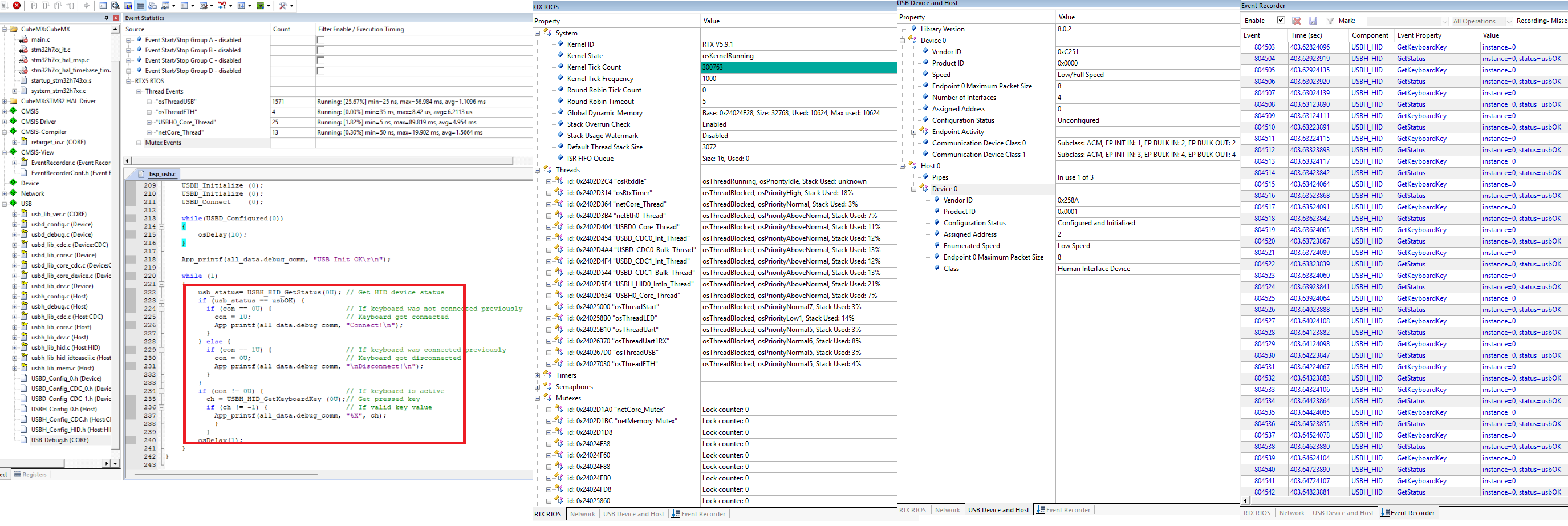1568x526 pixels.
Task: Click project tree scroll down arrow
Action: pos(115,464)
